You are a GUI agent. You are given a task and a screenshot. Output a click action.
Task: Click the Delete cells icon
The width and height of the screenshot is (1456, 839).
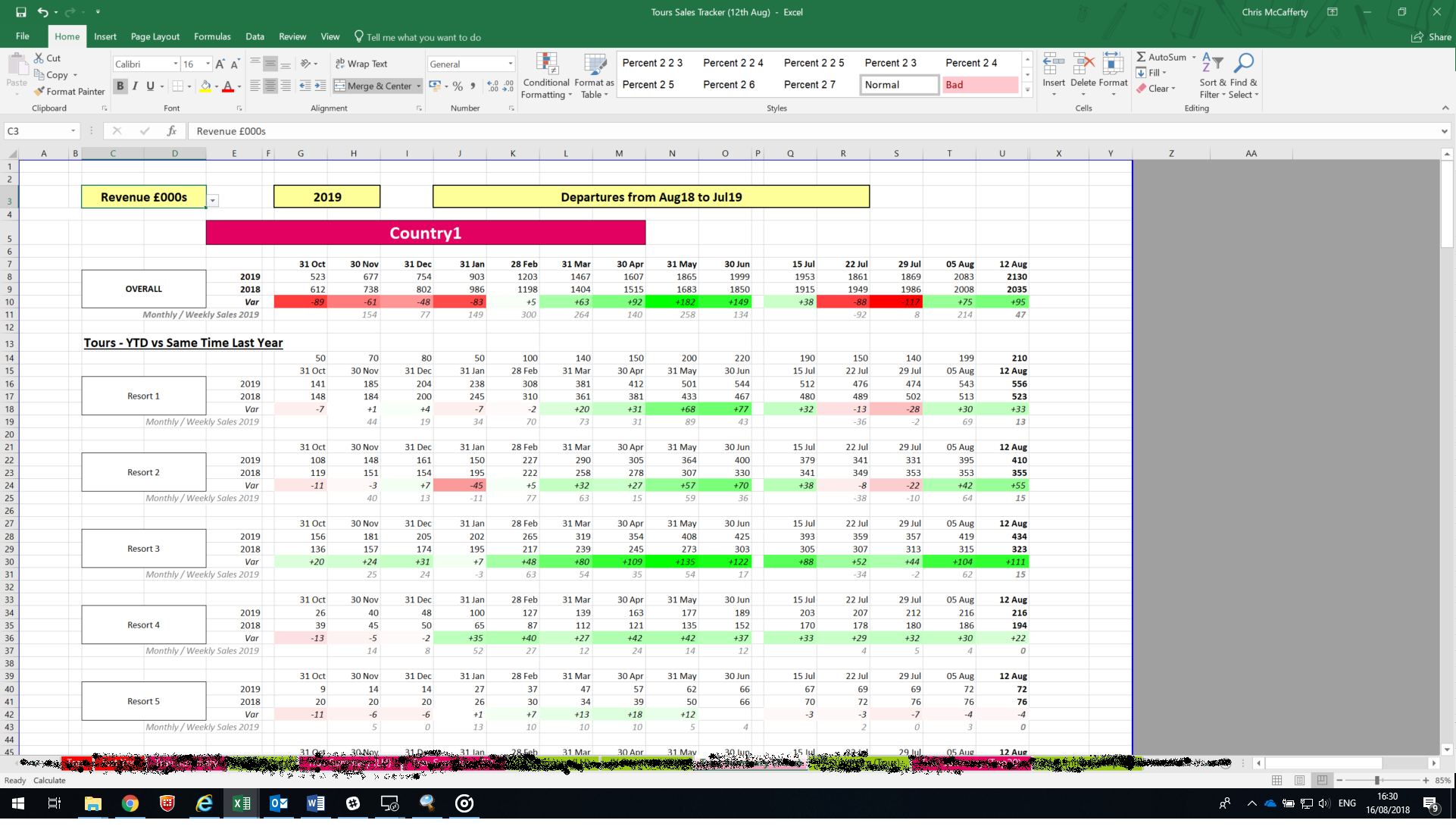(1083, 64)
